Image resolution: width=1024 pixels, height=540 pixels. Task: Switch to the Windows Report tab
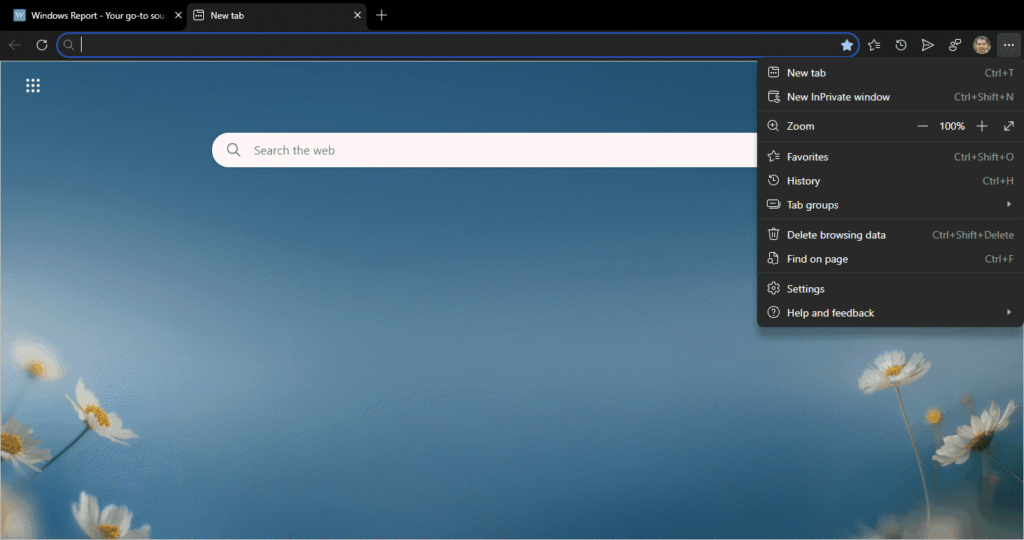point(90,16)
